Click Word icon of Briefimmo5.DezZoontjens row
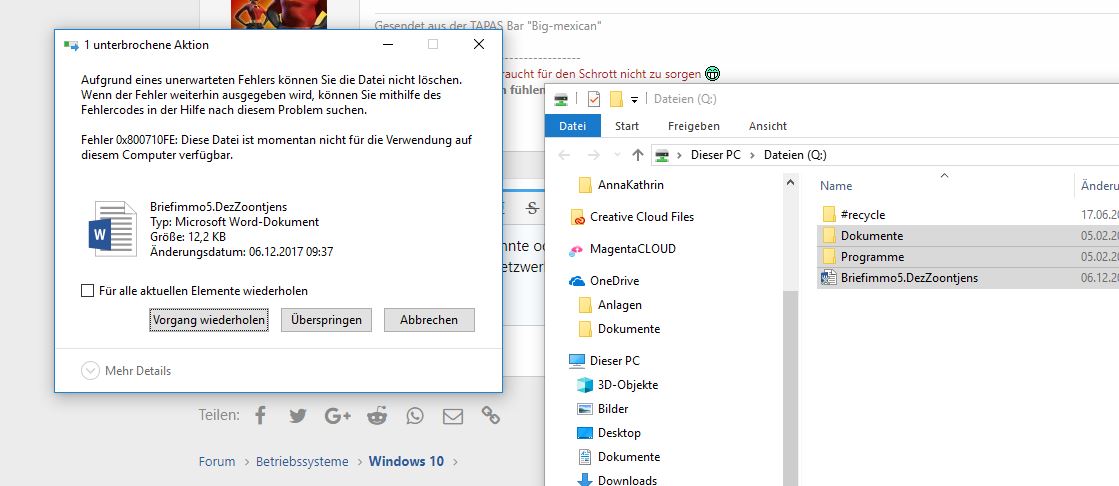 [x=829, y=278]
